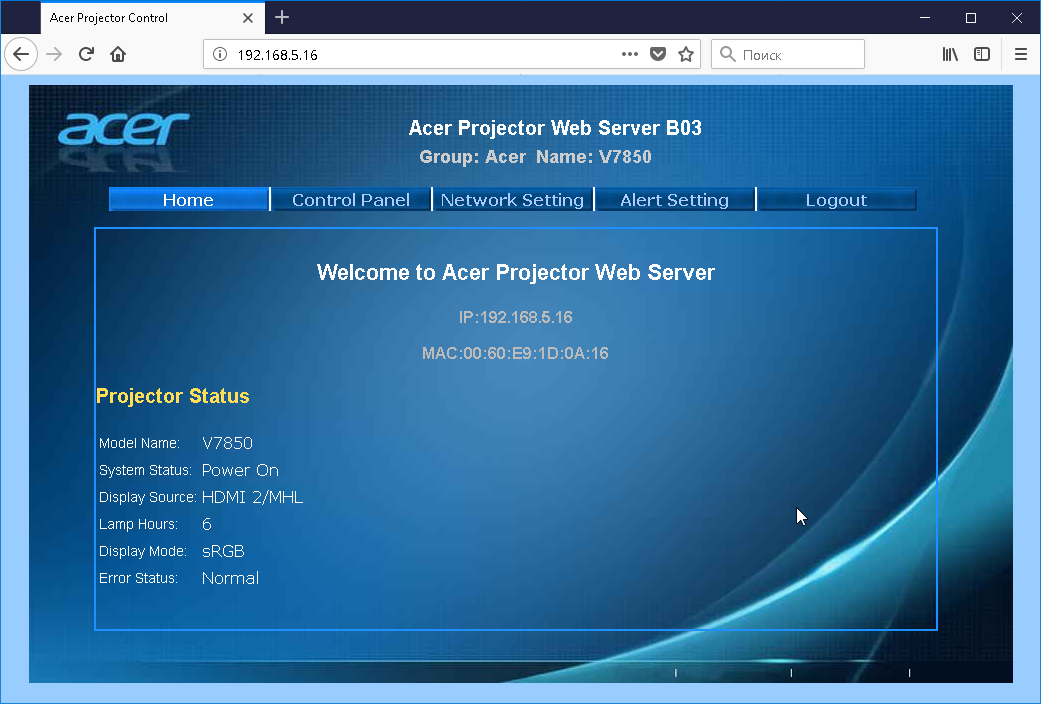Screen dimensions: 1041x704
Task: Go back using the browser back arrow
Action: (x=21, y=54)
